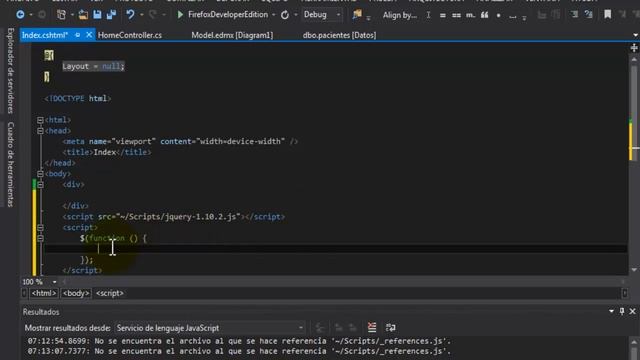Pin the Resultados panel with pushpin
The height and width of the screenshot is (360, 640).
pos(622,311)
